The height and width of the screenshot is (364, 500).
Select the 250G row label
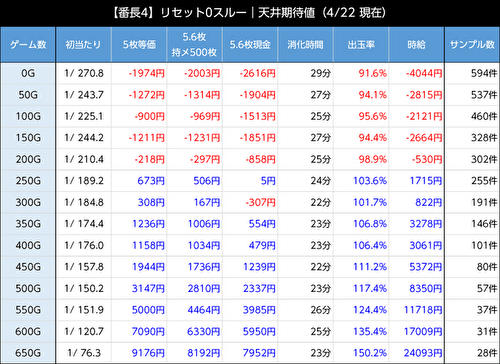(28, 181)
